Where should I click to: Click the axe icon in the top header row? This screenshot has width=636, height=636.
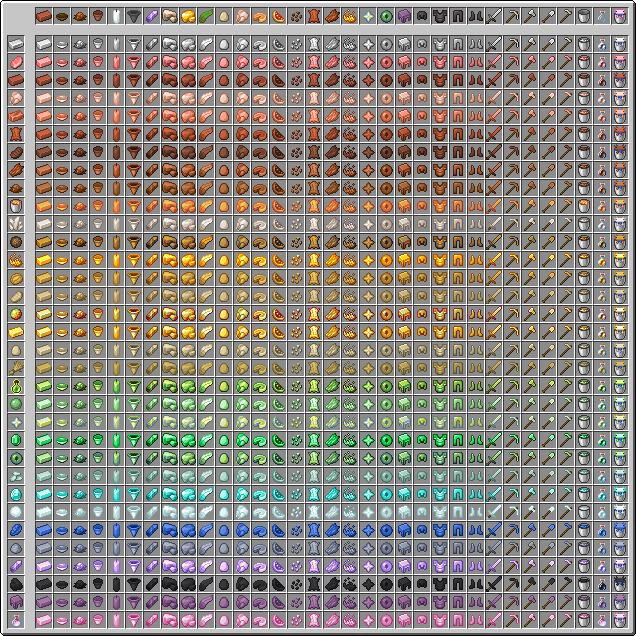tap(530, 17)
